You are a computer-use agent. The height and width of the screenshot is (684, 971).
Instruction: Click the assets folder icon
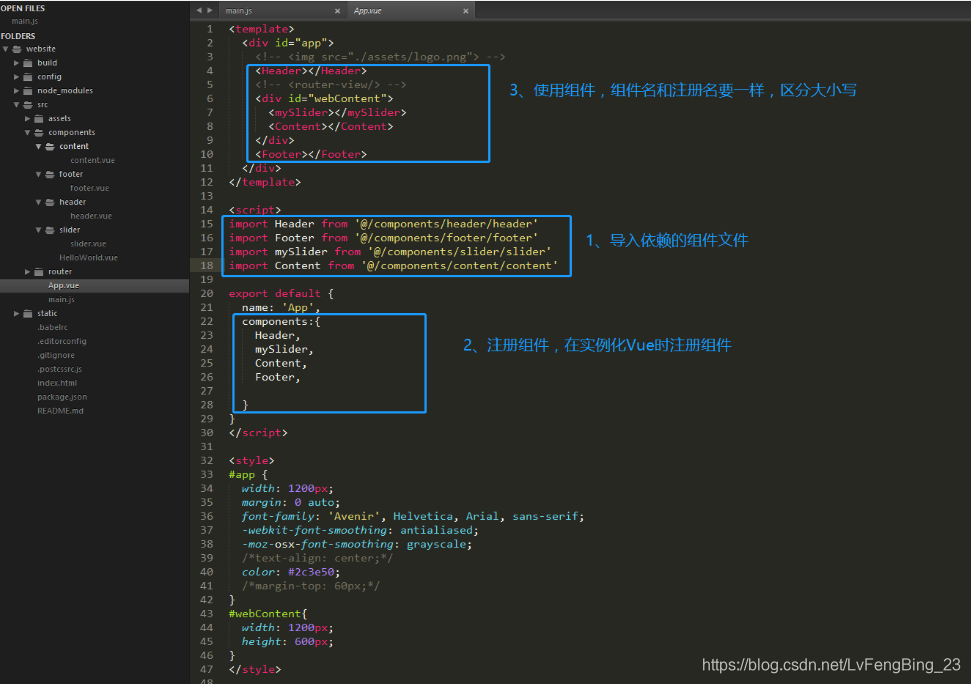(x=39, y=118)
